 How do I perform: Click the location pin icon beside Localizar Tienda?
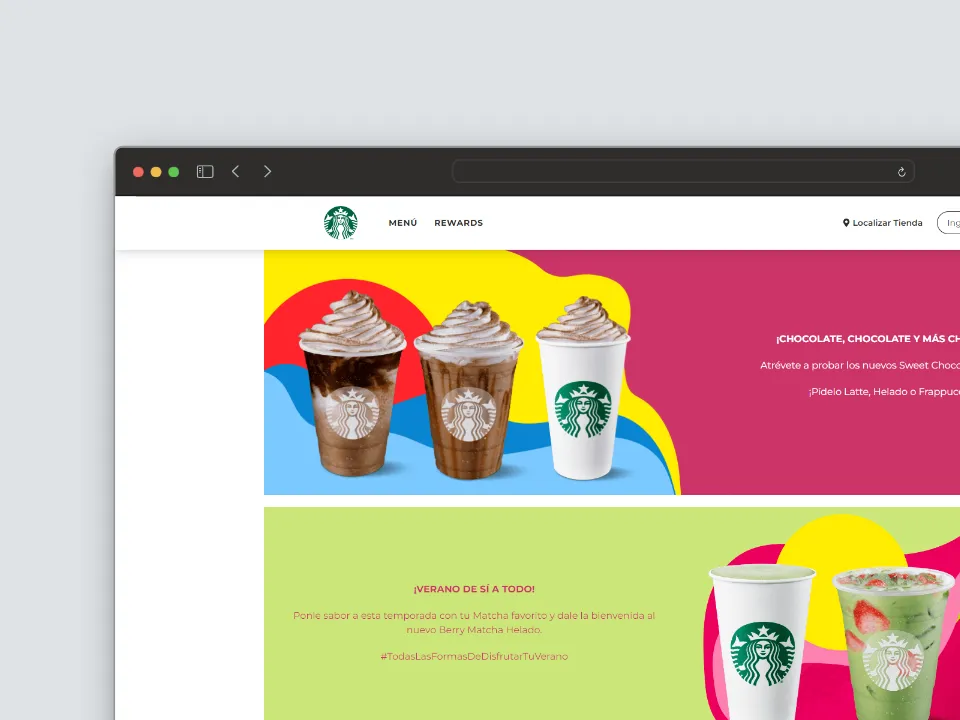[847, 223]
